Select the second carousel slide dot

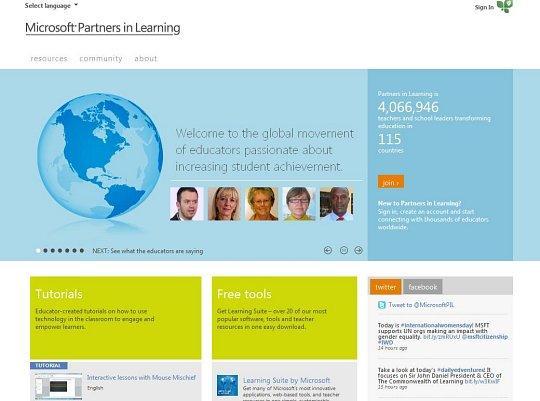(x=45, y=251)
